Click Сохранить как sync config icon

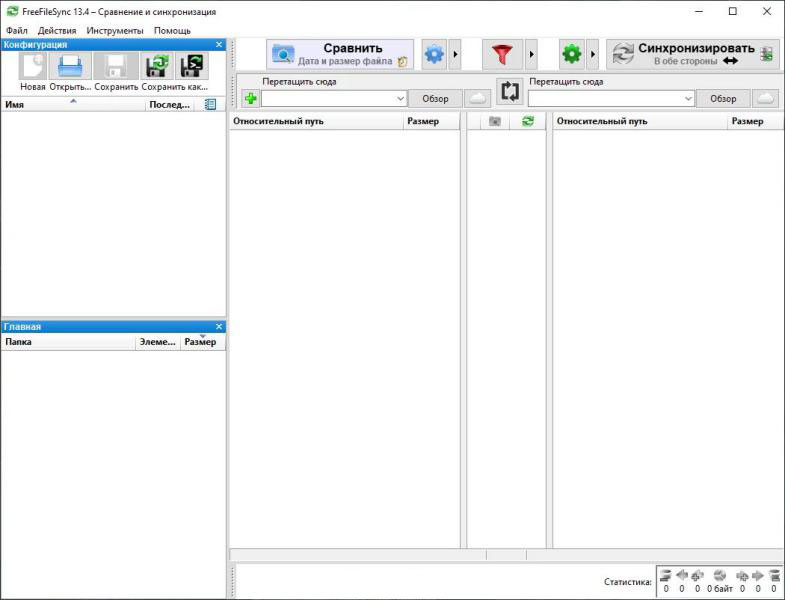click(157, 66)
